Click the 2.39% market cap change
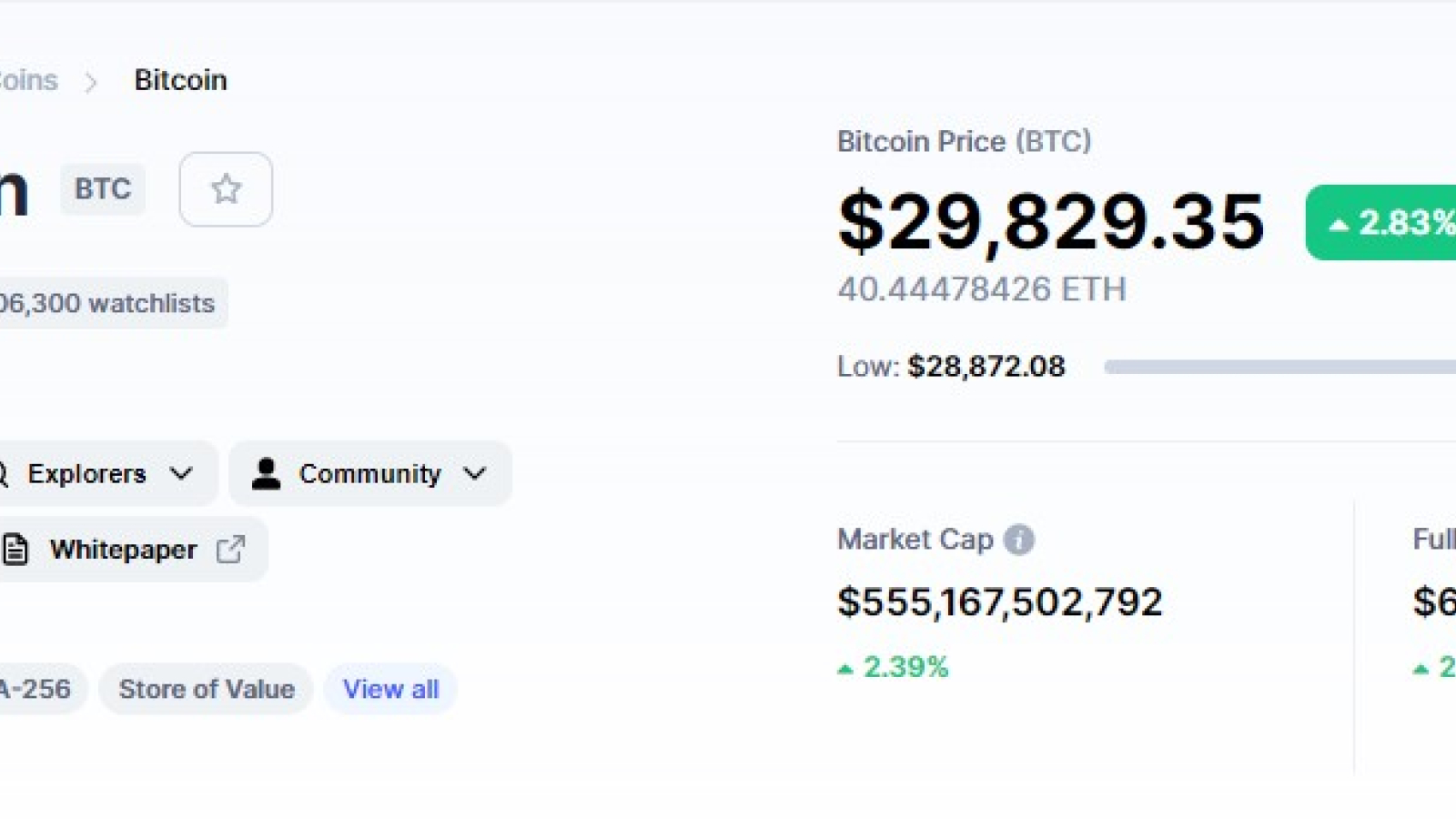 coord(893,667)
